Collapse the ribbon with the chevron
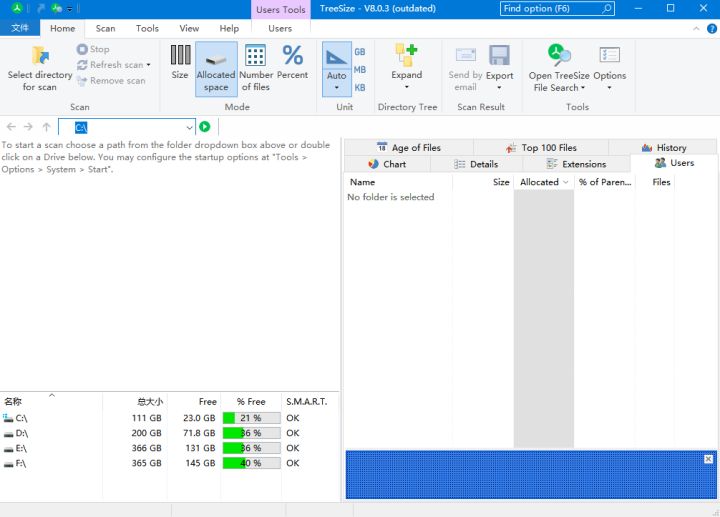 [696, 28]
